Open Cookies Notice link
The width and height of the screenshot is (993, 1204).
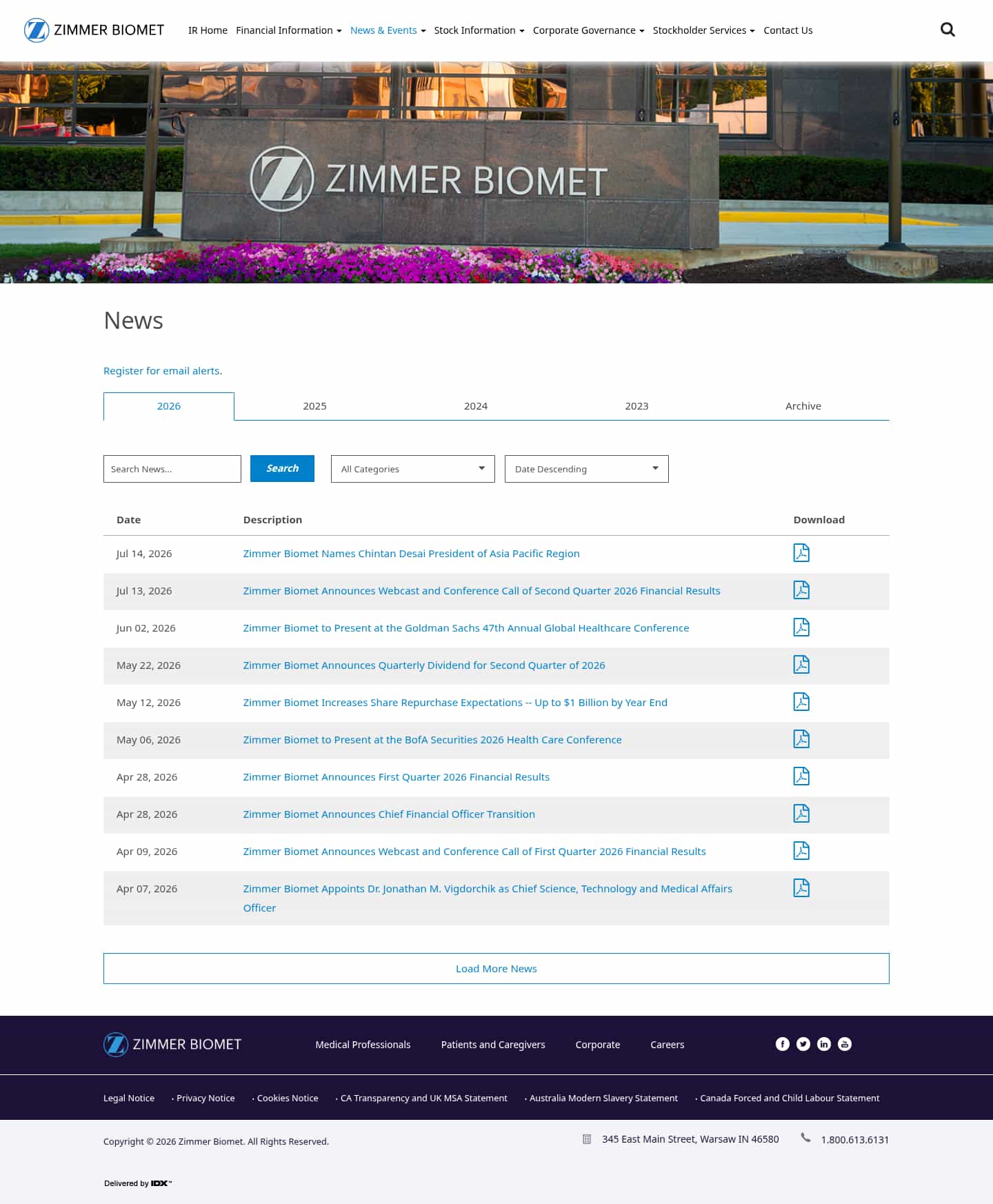click(x=288, y=1098)
